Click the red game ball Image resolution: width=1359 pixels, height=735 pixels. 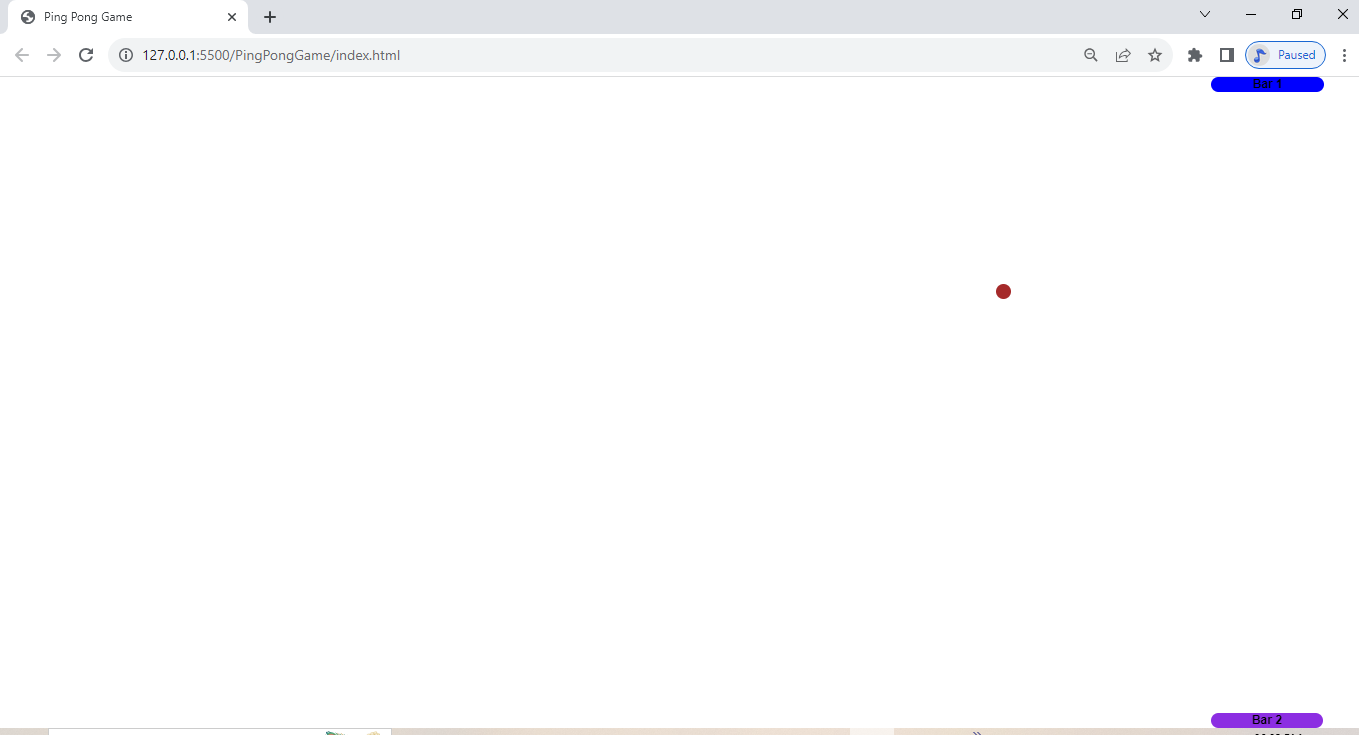1003,291
